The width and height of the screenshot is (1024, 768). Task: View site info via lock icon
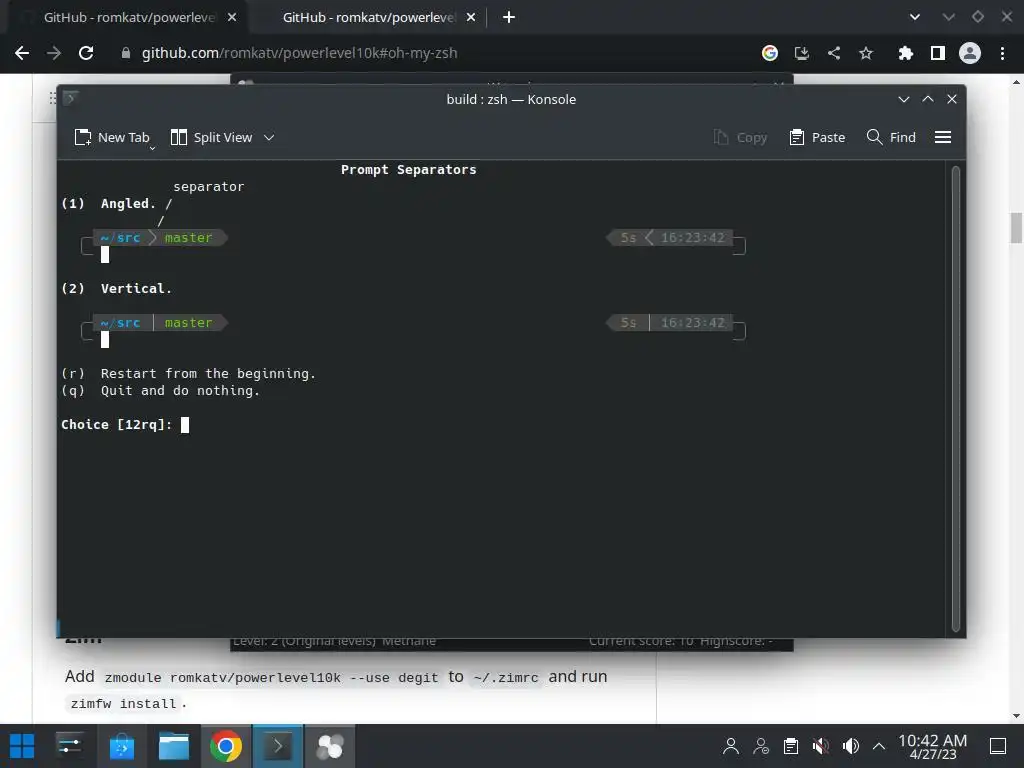click(125, 53)
